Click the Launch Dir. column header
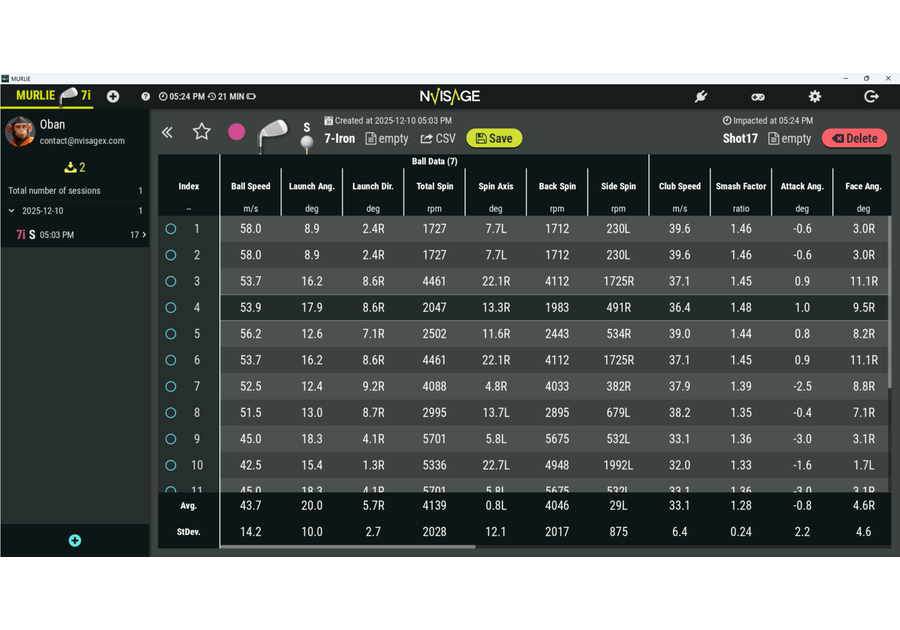Screen dimensions: 900x630 [x=373, y=186]
